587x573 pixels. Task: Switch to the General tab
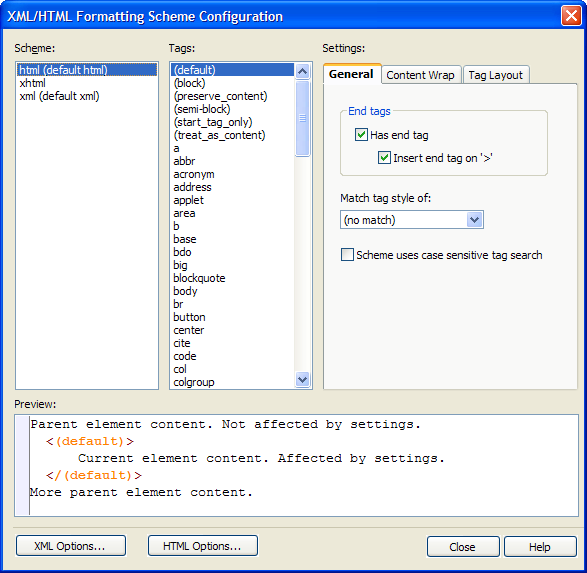[352, 74]
